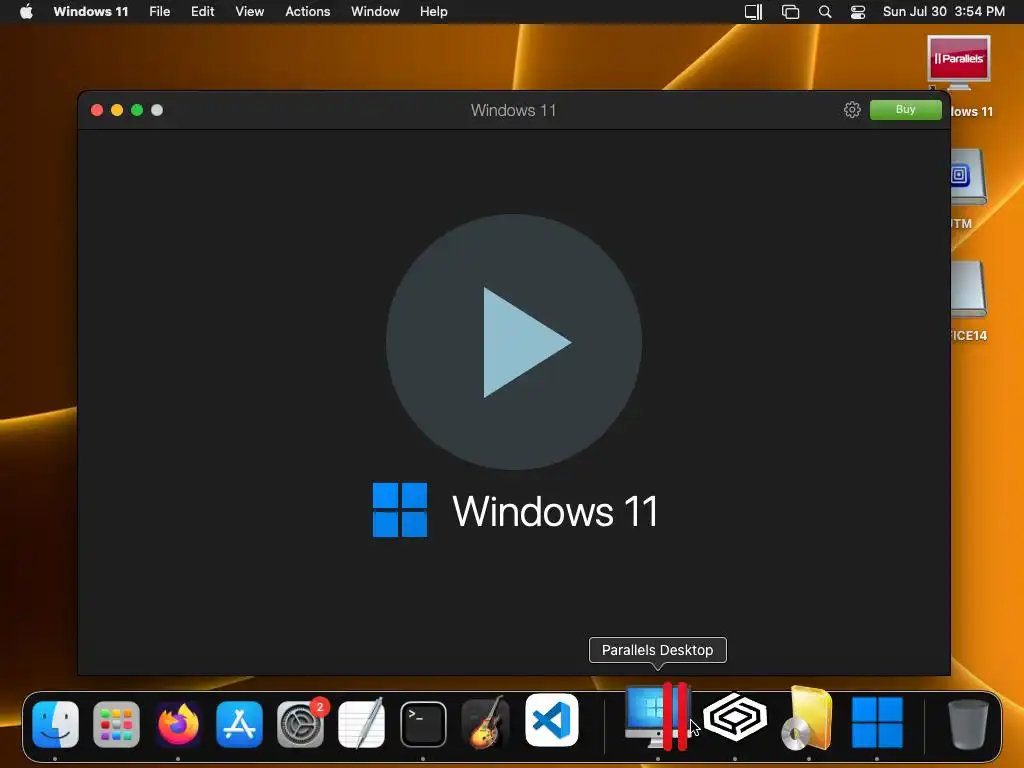Open Stage Manager windows icon in menu bar
This screenshot has height=768, width=1024.
coord(790,12)
